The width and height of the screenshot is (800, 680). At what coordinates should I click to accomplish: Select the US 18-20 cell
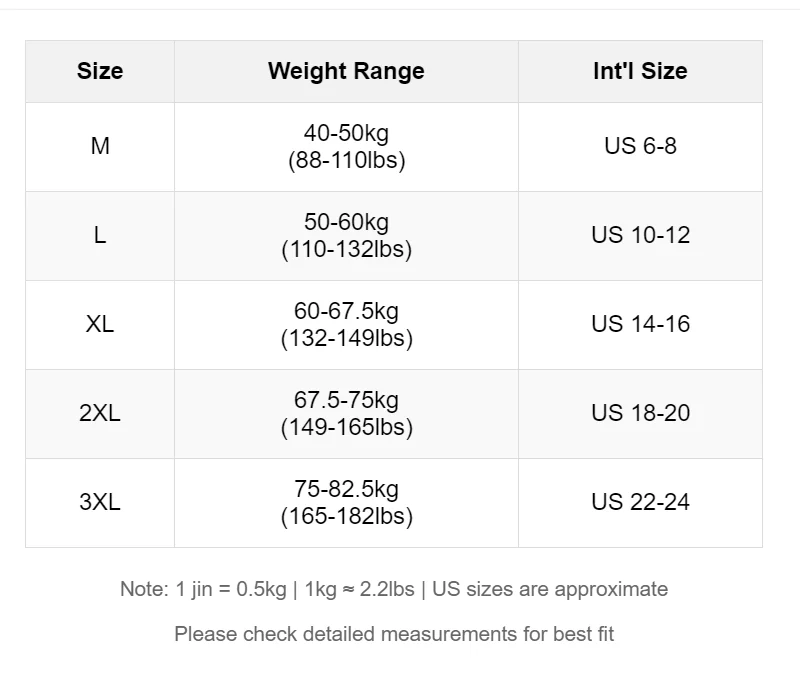tap(640, 413)
